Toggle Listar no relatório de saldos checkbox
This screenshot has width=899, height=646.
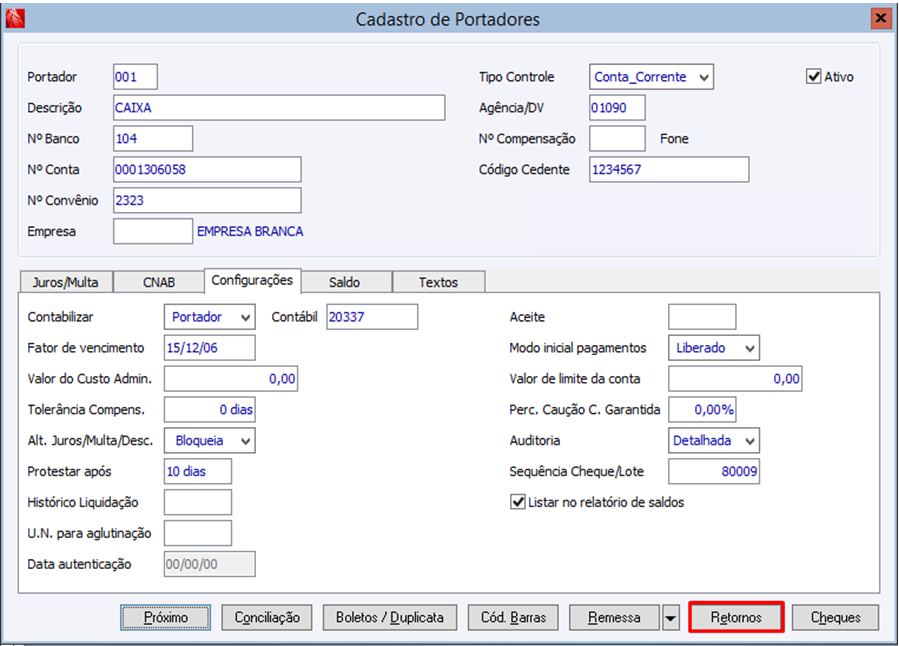coord(518,502)
